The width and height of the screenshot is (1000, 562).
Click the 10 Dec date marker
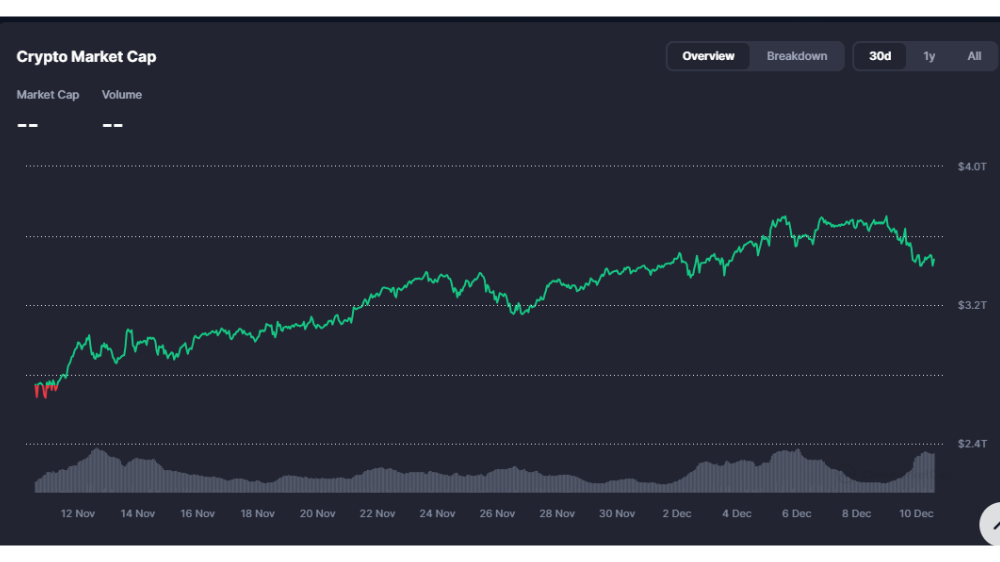[x=916, y=514]
